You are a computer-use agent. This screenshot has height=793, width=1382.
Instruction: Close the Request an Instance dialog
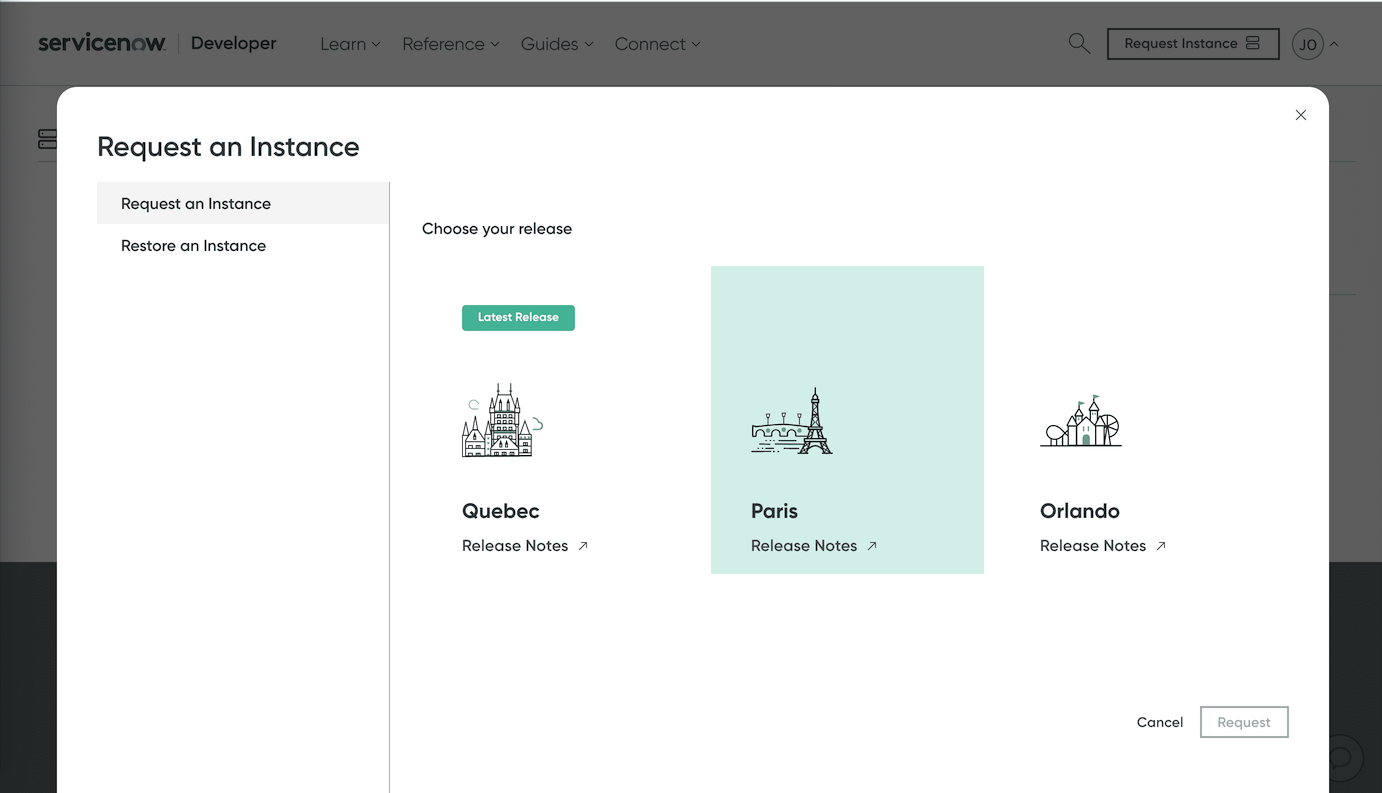1300,115
